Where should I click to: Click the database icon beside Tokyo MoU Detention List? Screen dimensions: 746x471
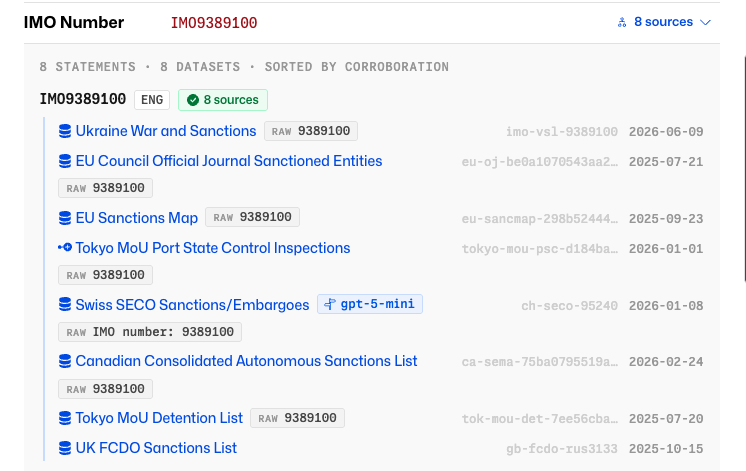pyautogui.click(x=65, y=418)
